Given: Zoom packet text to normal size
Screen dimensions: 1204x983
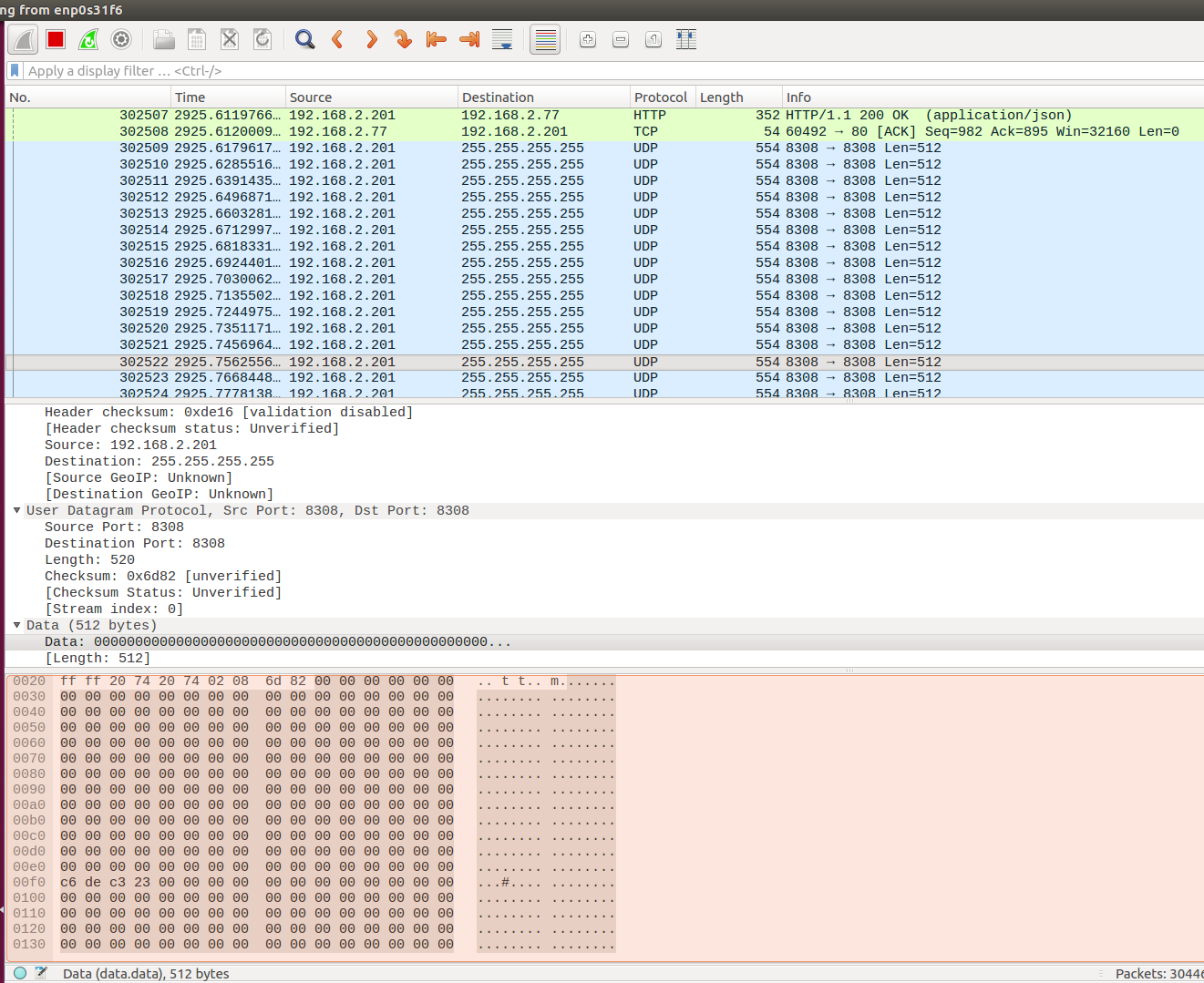Looking at the screenshot, I should tap(652, 39).
